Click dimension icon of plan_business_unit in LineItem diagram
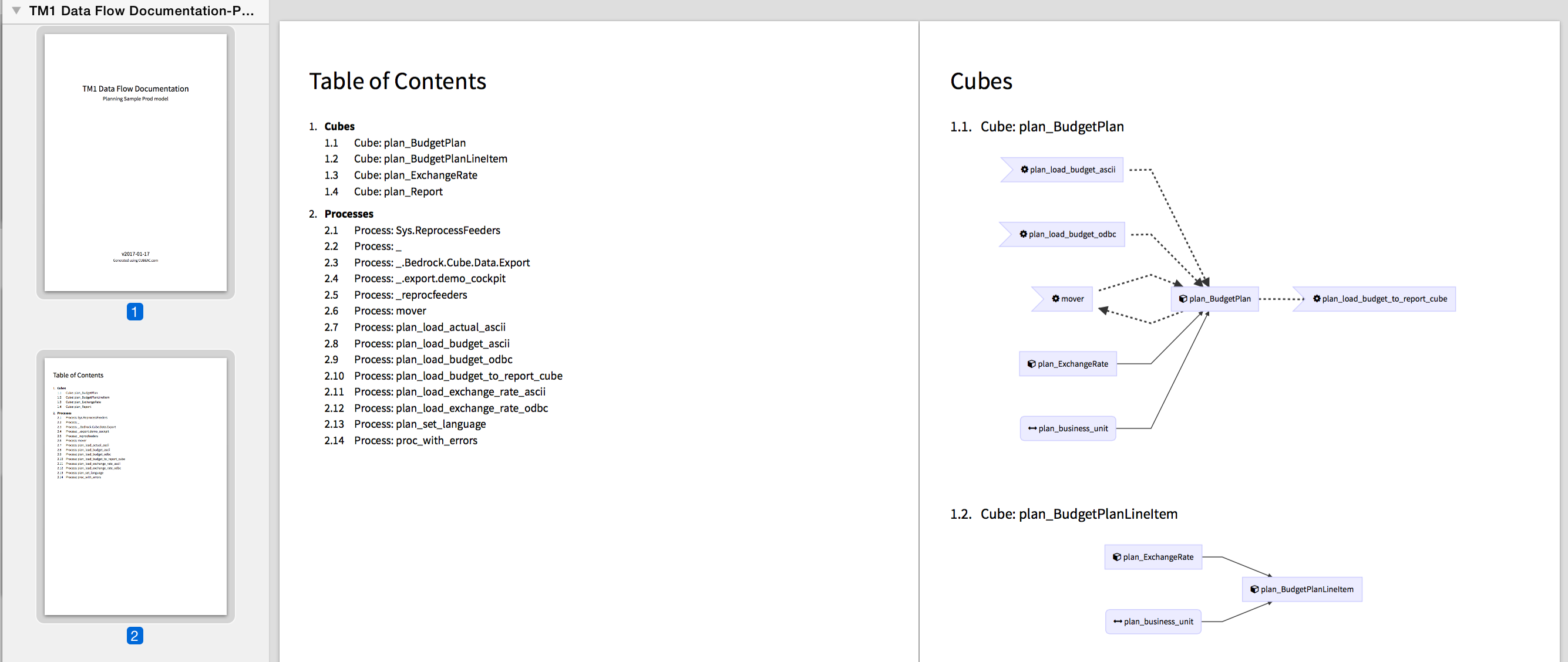The width and height of the screenshot is (1568, 662). click(1118, 622)
